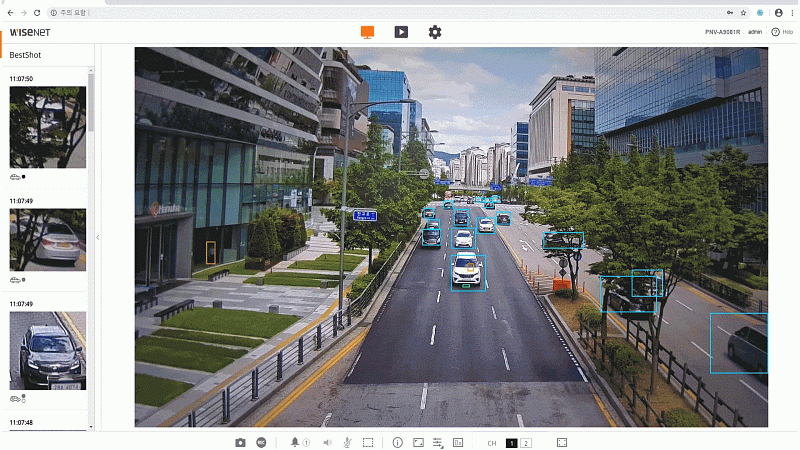
Task: Collapse the BestShot side panel
Action: point(97,237)
